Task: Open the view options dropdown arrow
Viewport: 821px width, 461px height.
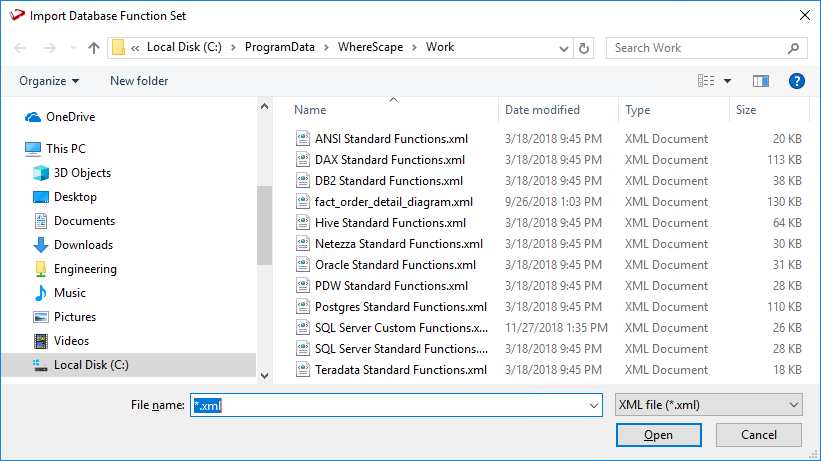Action: tap(728, 81)
